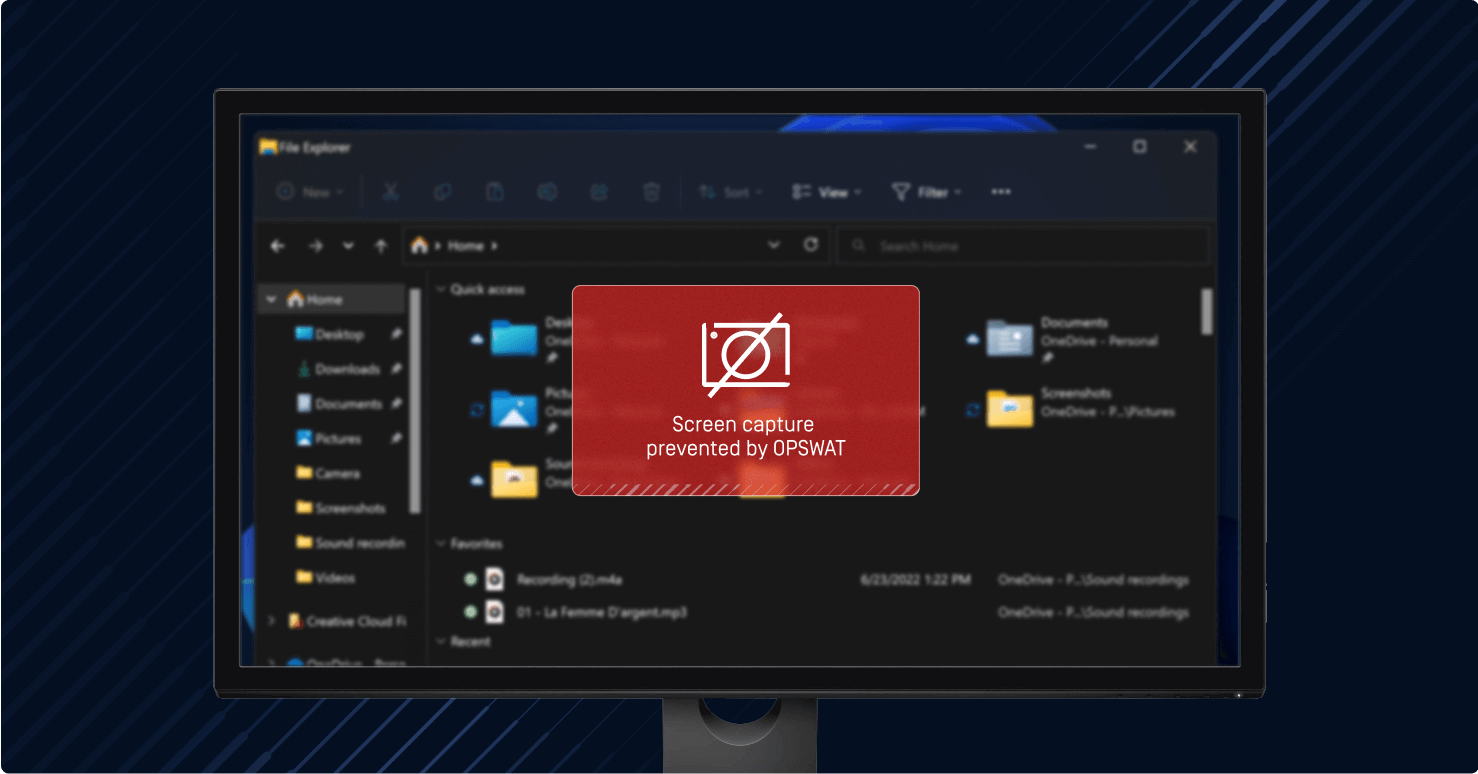Screen dimensions: 1478x774
Task: Click the Copy icon in toolbar
Action: [x=442, y=192]
